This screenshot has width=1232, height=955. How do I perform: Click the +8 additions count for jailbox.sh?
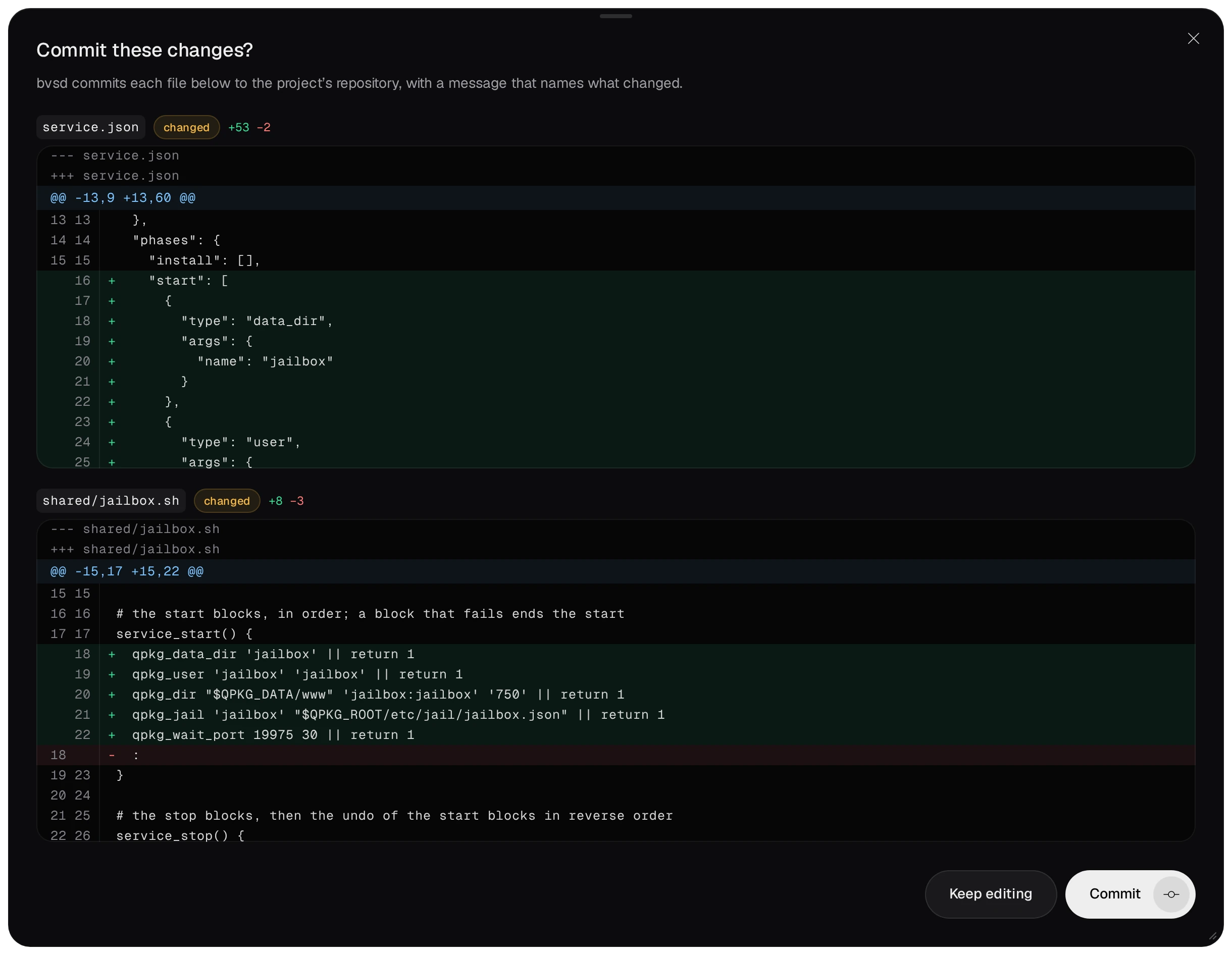(x=275, y=501)
